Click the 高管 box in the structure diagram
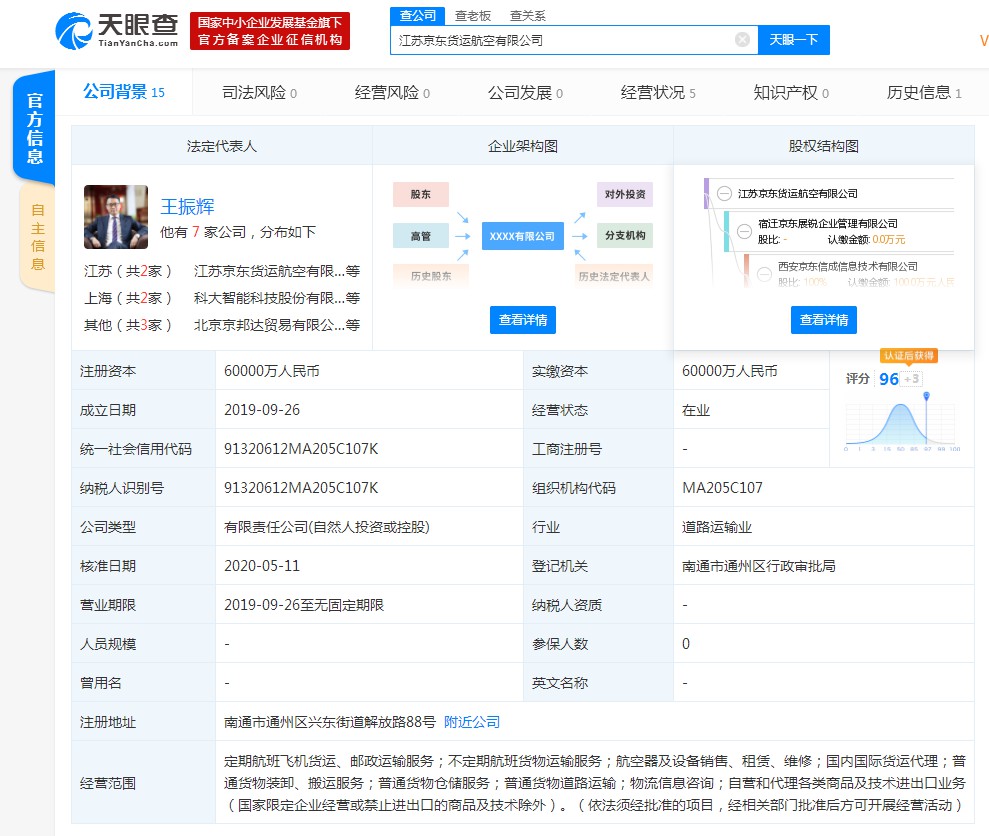Viewport: 989px width, 836px height. tap(421, 236)
